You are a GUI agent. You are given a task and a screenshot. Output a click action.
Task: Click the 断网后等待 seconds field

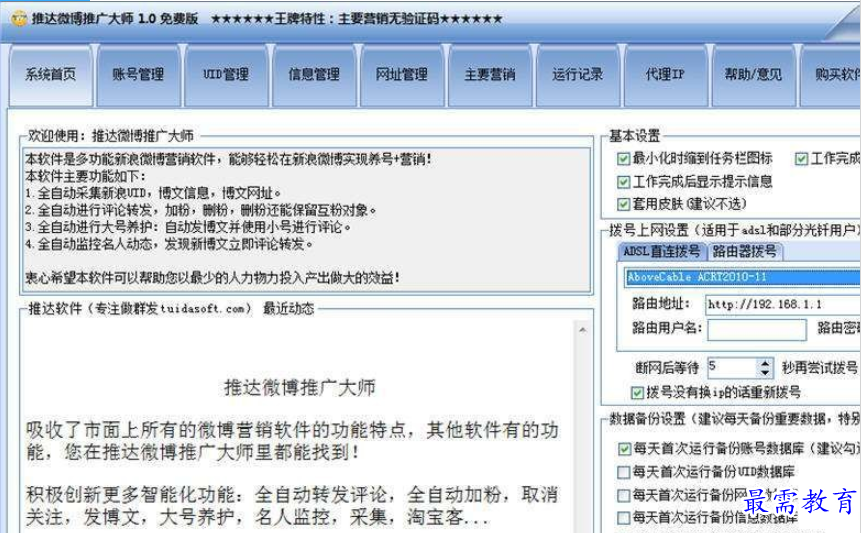[733, 367]
